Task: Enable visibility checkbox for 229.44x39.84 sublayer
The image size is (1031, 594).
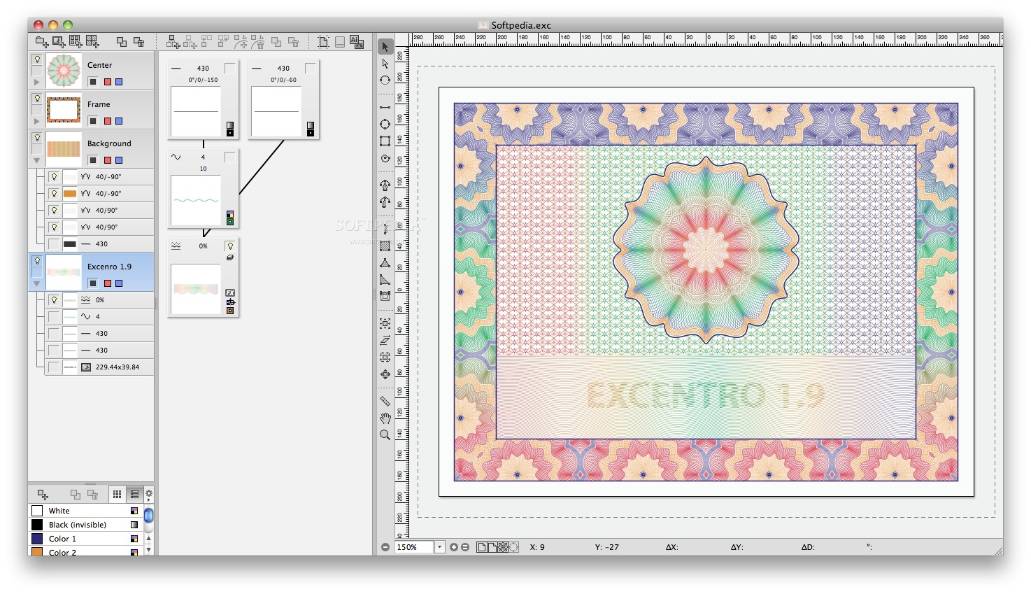Action: (x=53, y=368)
